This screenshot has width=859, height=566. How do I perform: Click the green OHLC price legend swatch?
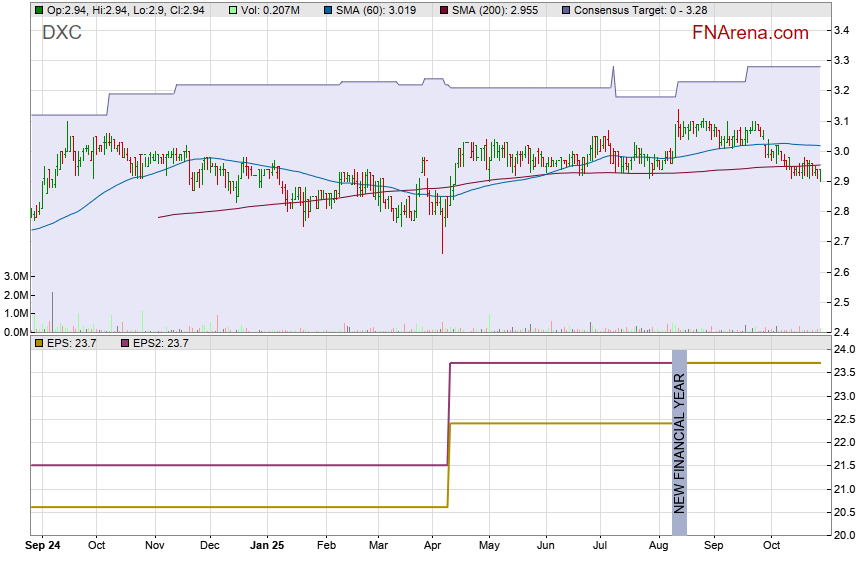(39, 10)
